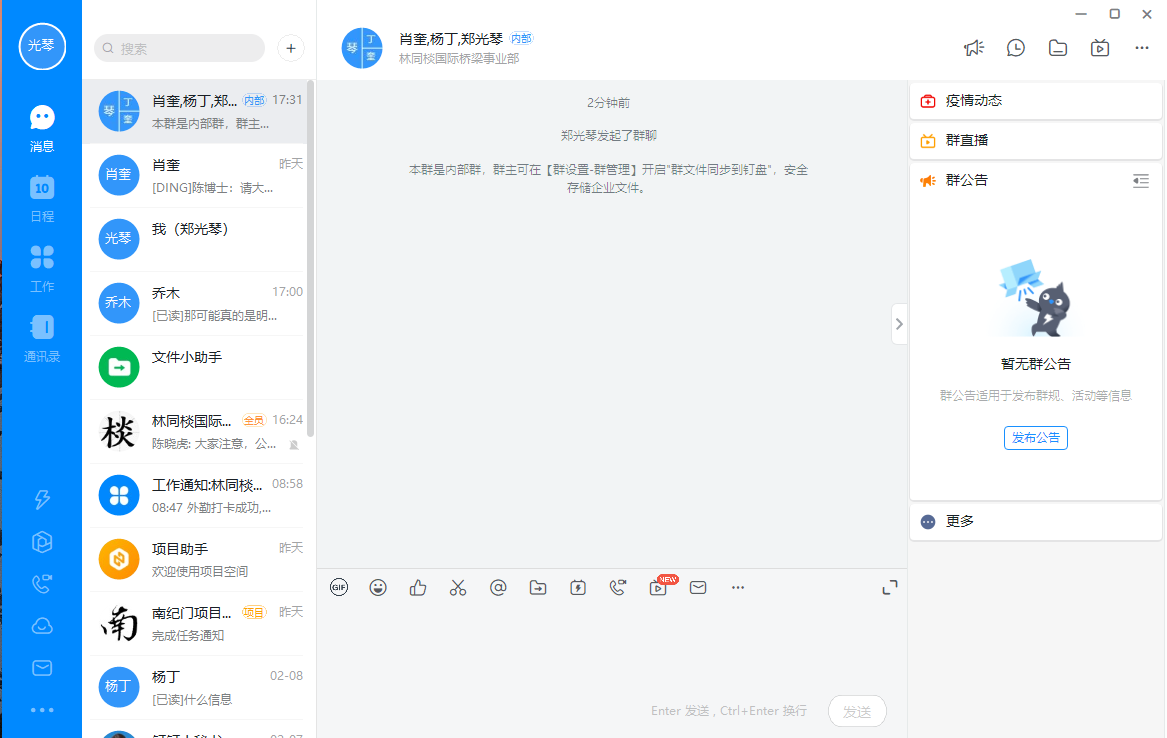Open the 日程 calendar tab

click(42, 199)
